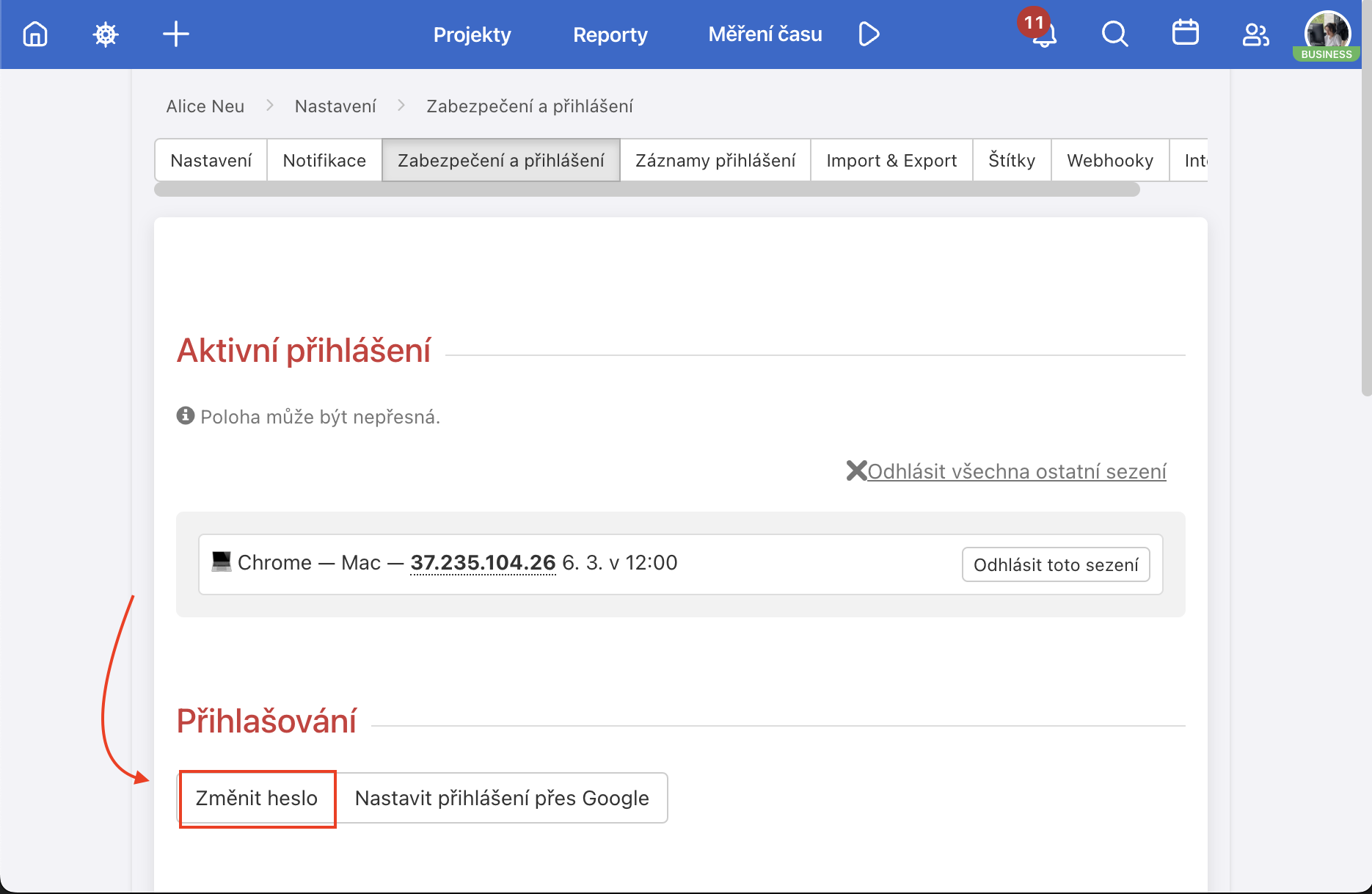Click the Změnit heslo button
This screenshot has width=1372, height=894.
point(257,798)
